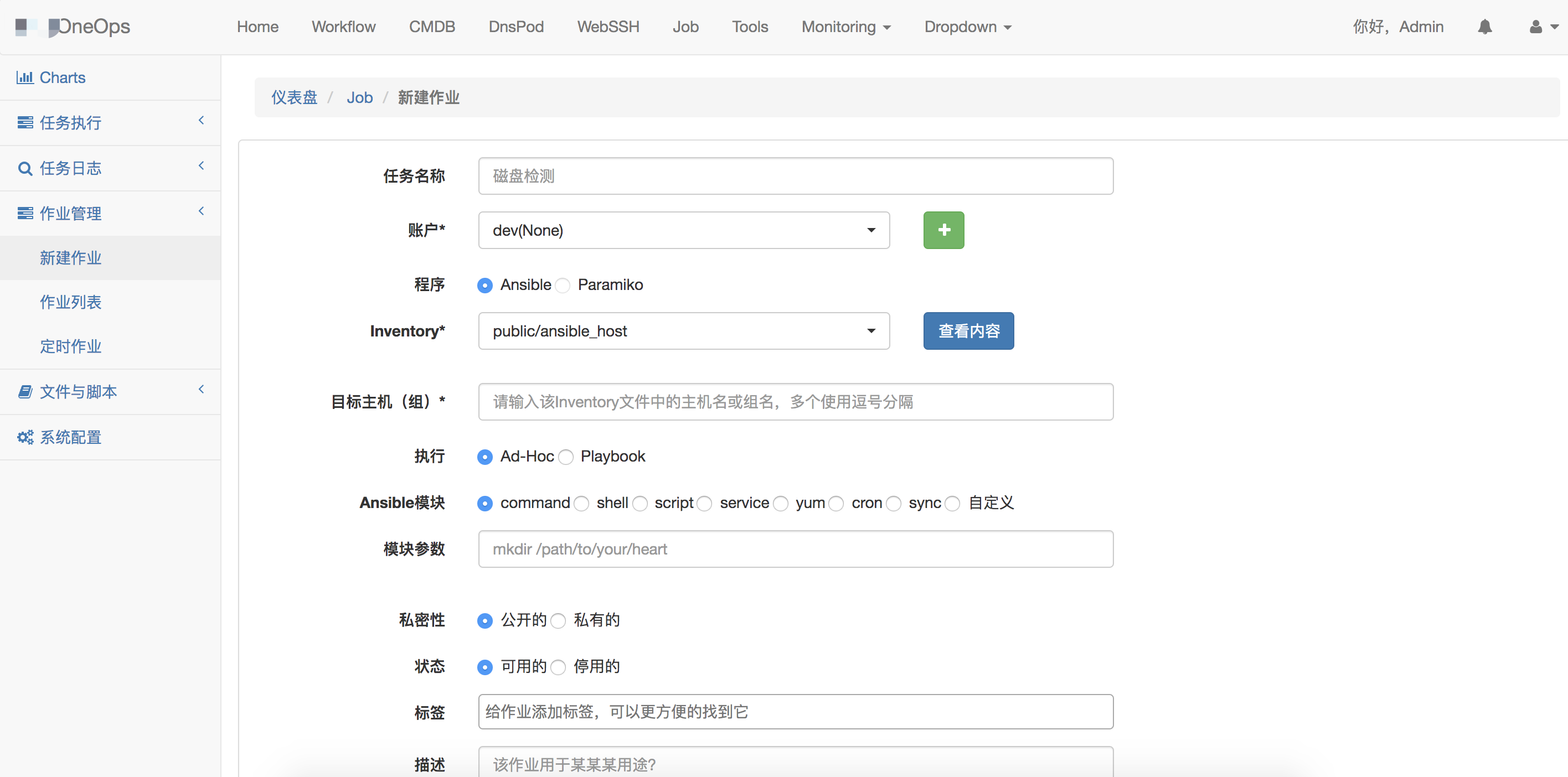Click the 任务日志 magnifier icon
The image size is (1568, 777).
(x=25, y=169)
